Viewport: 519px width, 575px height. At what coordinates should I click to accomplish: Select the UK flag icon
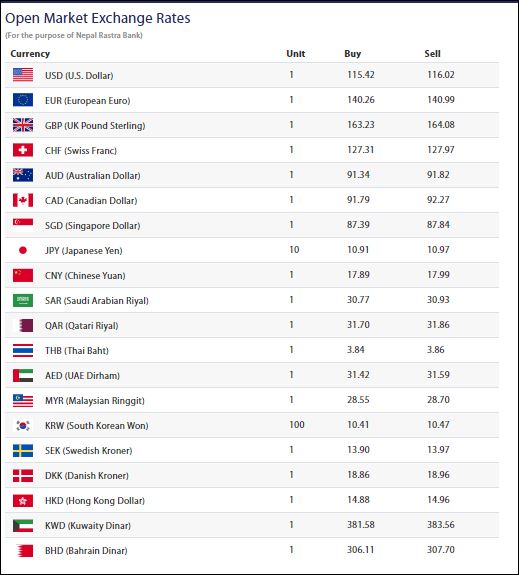[23, 125]
